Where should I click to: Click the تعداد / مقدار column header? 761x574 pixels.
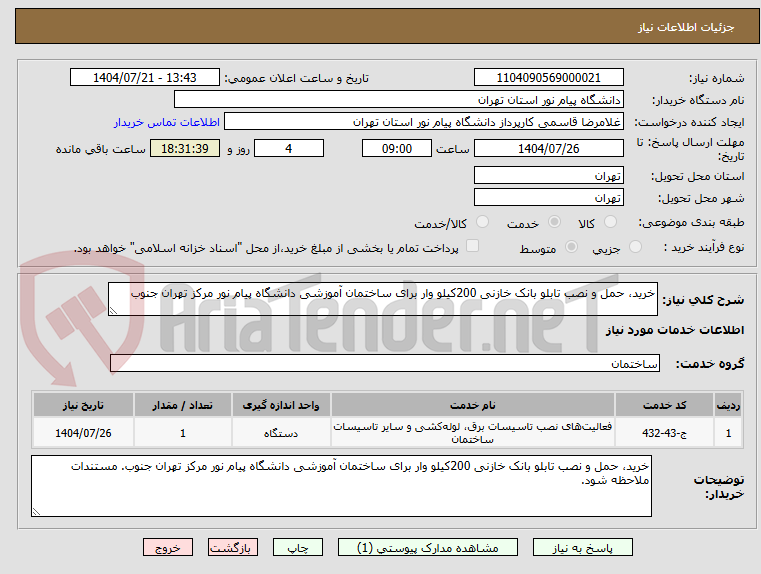(182, 405)
